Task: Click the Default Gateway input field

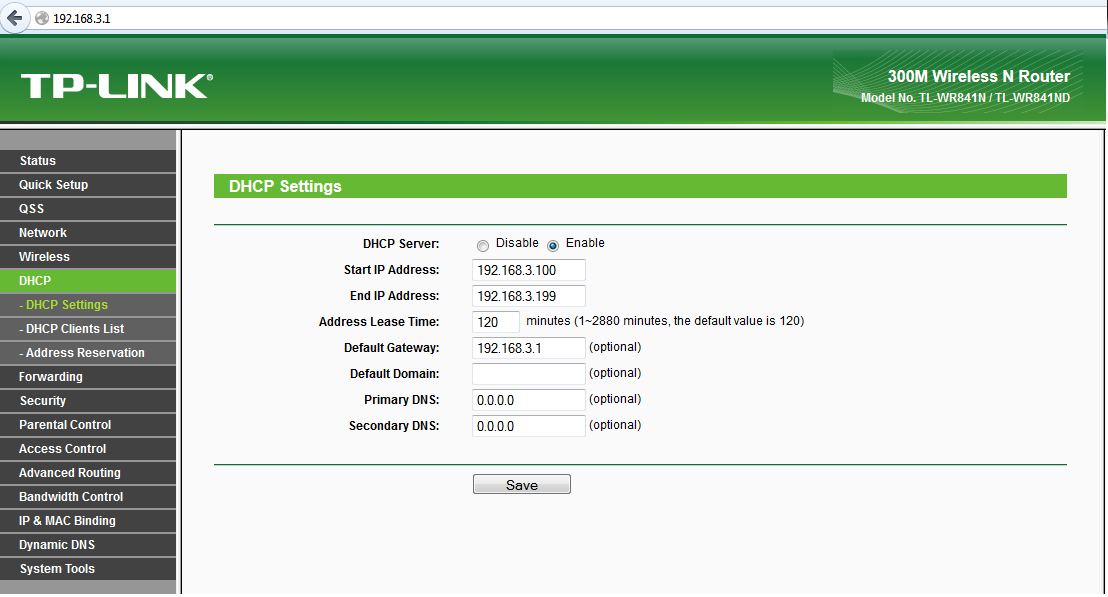Action: [529, 348]
